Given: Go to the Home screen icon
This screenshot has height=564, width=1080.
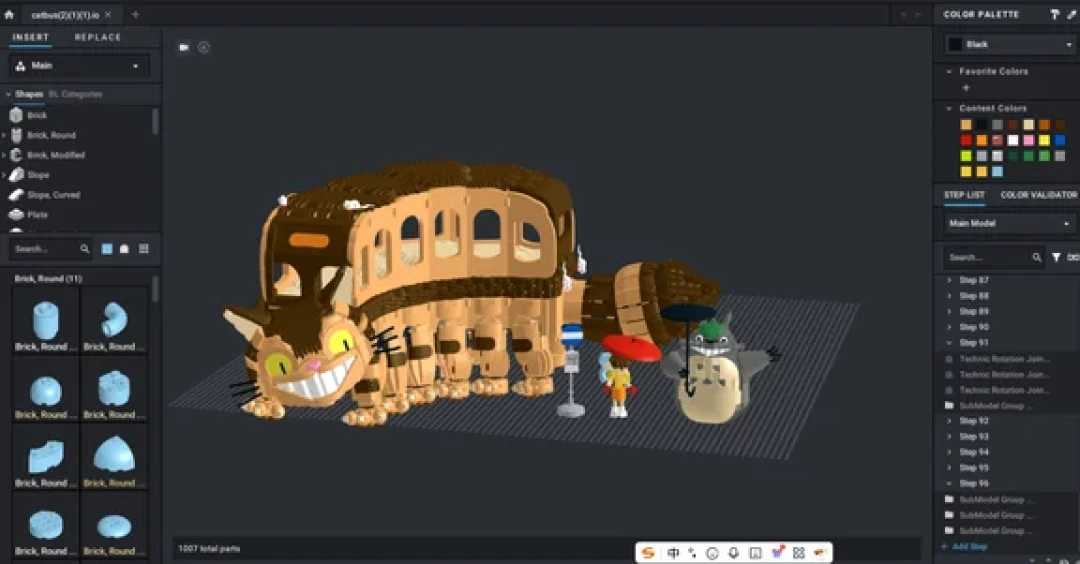Looking at the screenshot, I should pos(9,14).
